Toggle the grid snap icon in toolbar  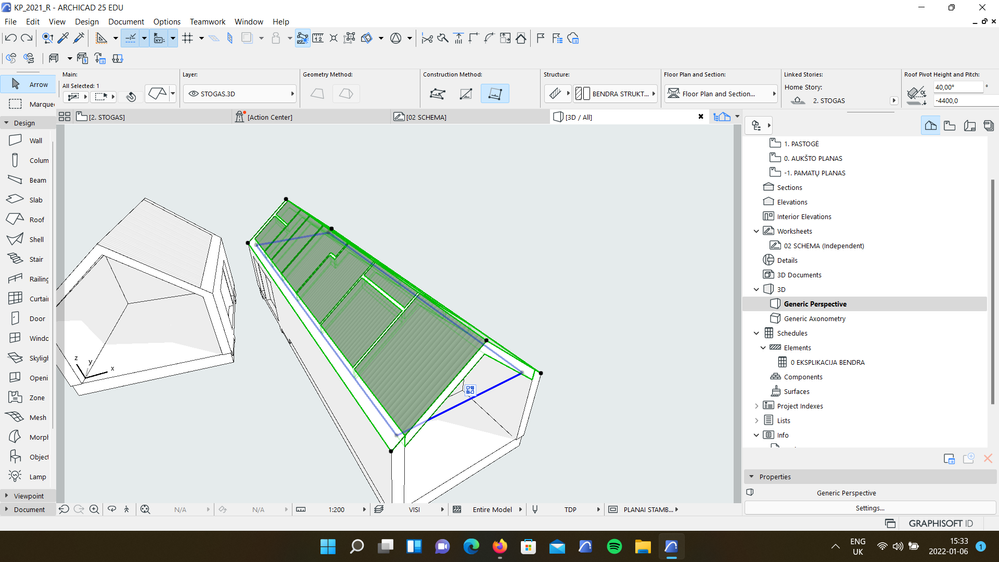point(187,38)
